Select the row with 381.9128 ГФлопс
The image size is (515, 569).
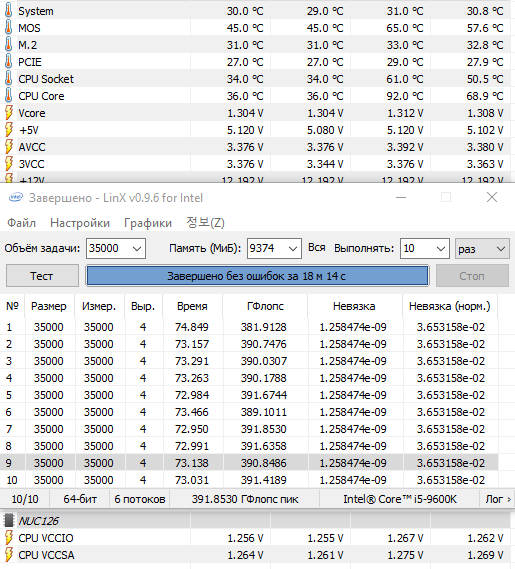(x=249, y=327)
